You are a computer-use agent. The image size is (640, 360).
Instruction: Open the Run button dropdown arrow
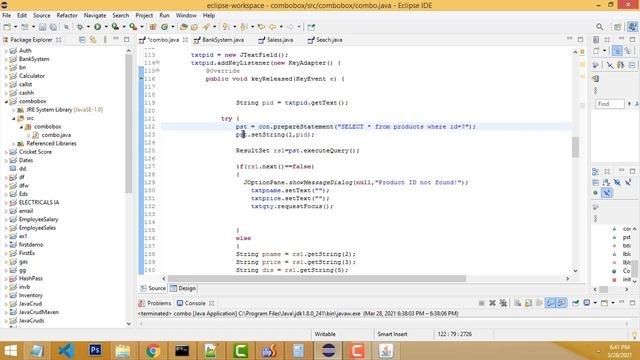coord(106,27)
